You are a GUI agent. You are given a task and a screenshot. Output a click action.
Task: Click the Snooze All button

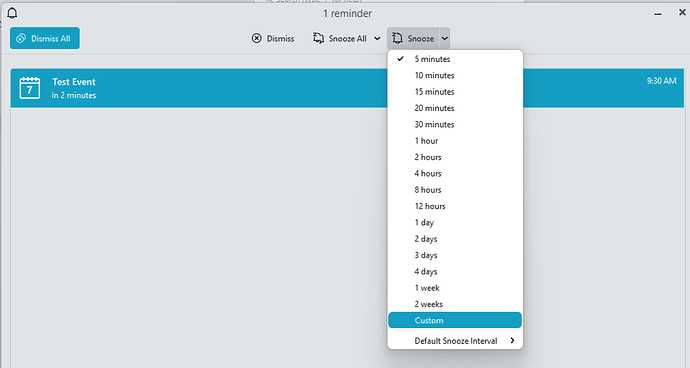click(340, 38)
